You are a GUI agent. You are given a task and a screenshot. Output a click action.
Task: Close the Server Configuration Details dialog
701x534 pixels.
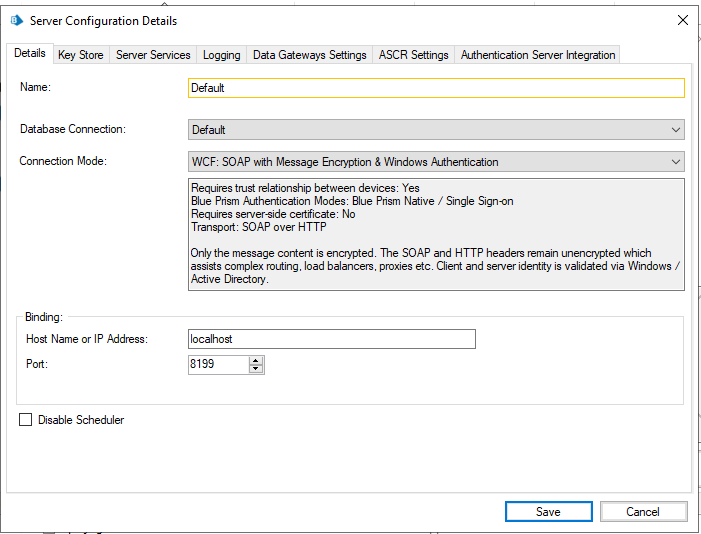[x=682, y=20]
